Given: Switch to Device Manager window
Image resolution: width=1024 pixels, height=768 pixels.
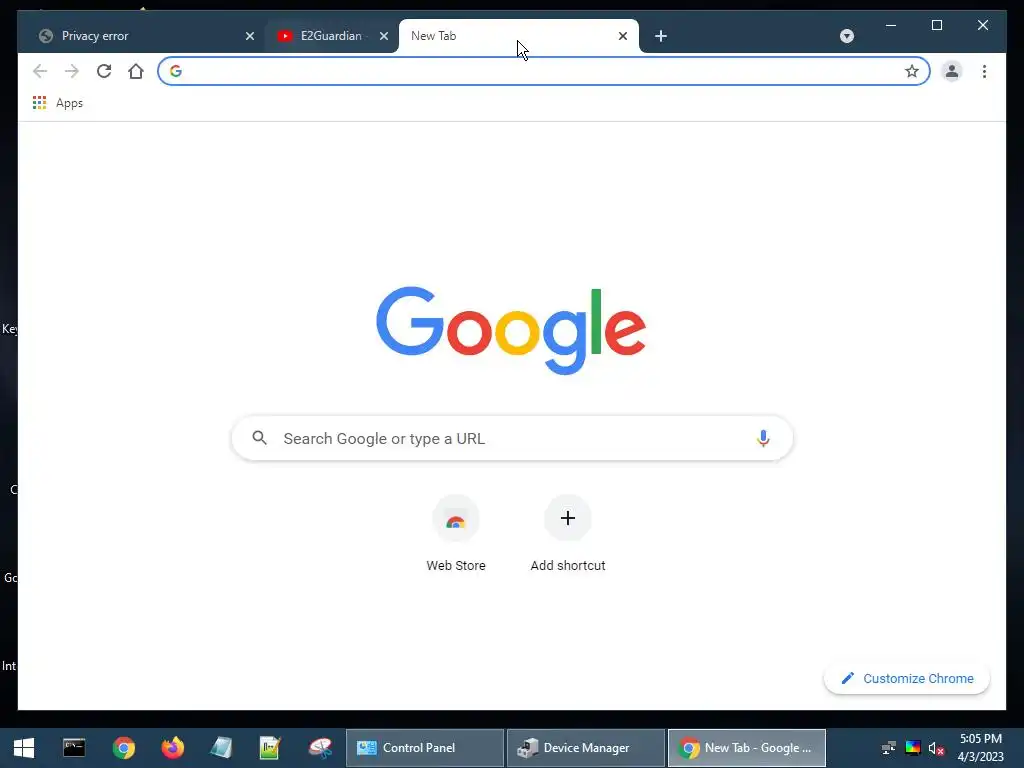Looking at the screenshot, I should 586,748.
